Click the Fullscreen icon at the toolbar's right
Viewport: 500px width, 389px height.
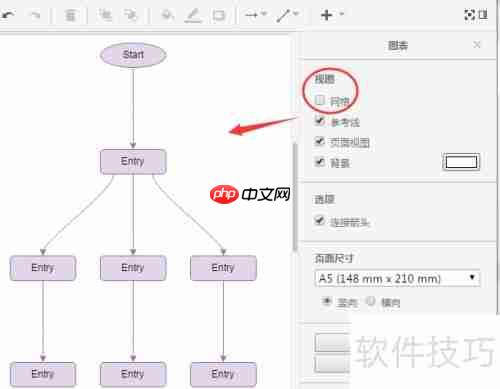click(x=469, y=15)
